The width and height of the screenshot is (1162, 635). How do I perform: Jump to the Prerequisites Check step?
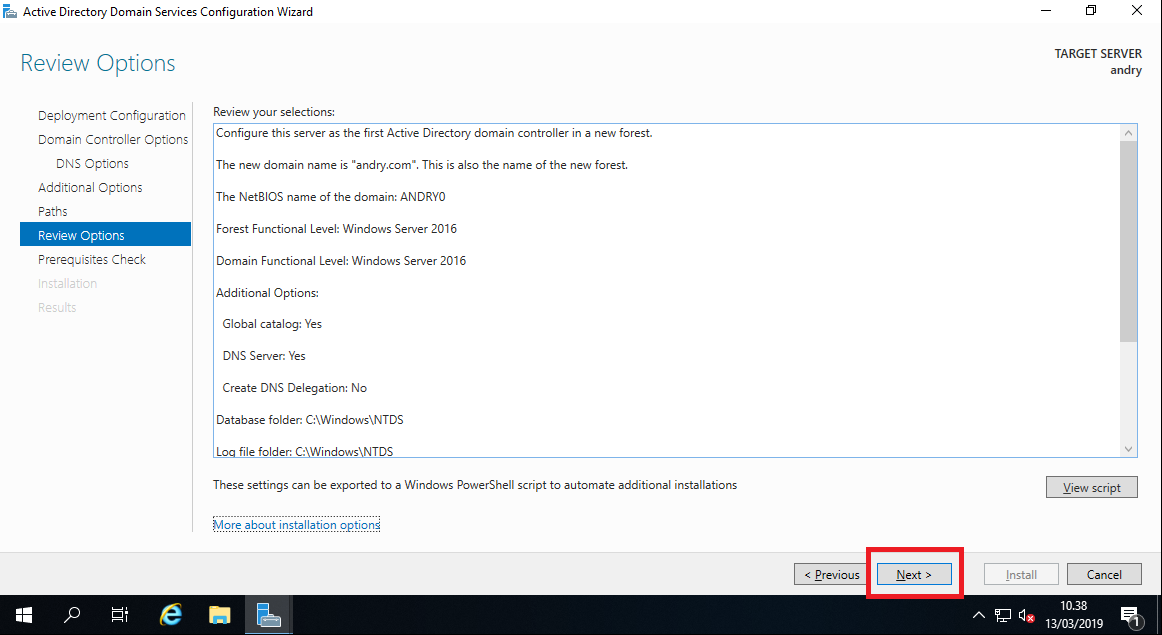pyautogui.click(x=91, y=259)
